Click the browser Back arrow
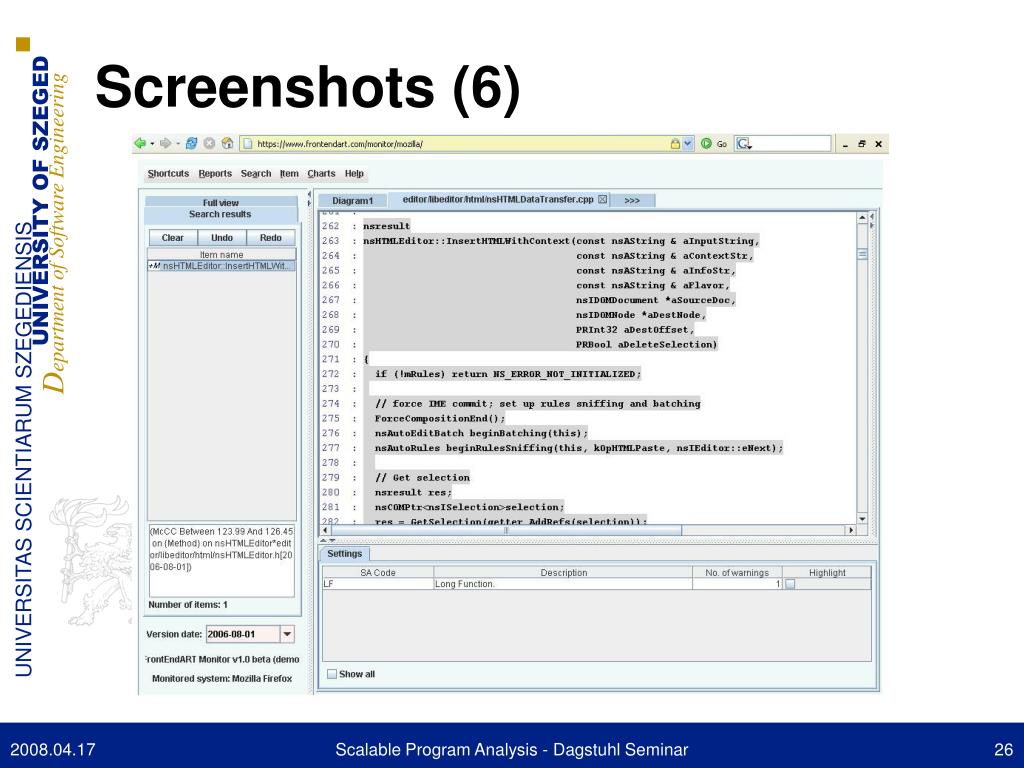Screen dimensions: 1024x768 (x=140, y=143)
